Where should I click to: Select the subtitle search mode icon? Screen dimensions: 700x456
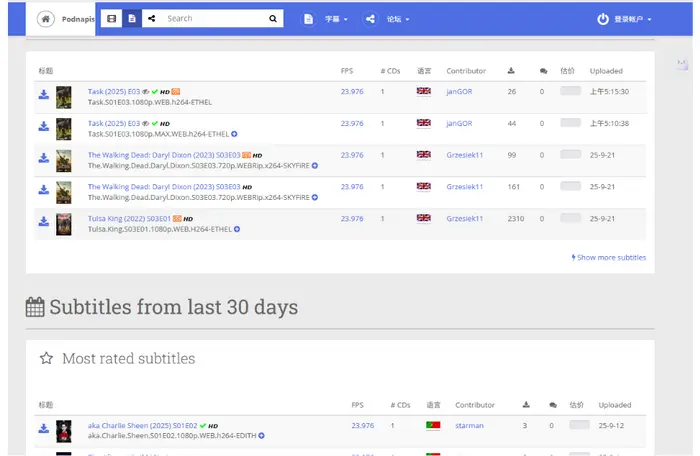[x=131, y=19]
